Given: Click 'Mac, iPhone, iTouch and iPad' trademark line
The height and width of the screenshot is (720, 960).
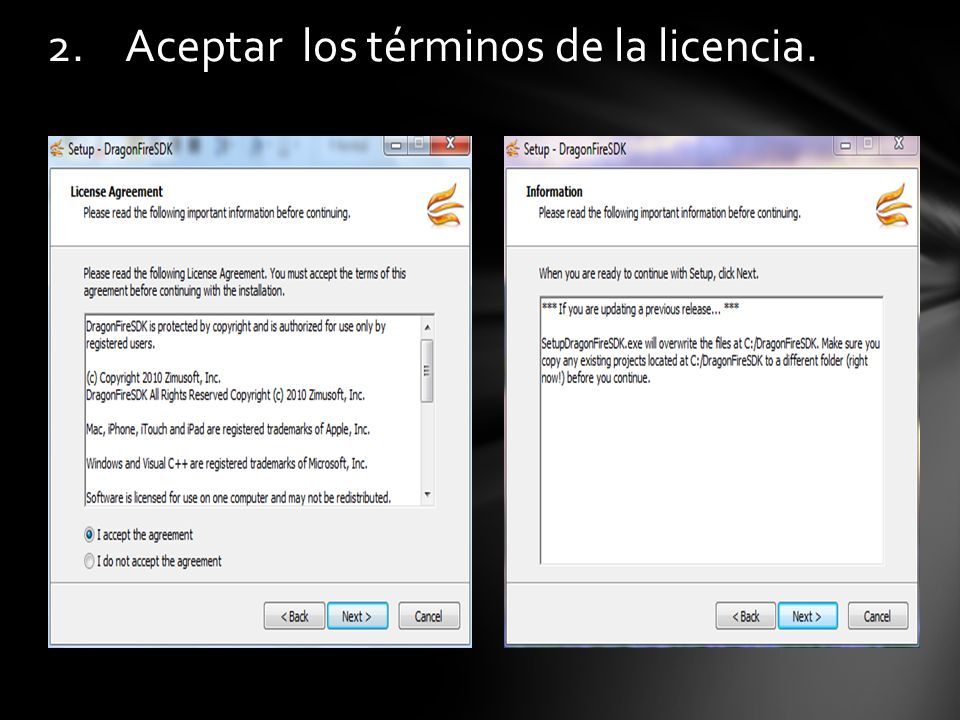Looking at the screenshot, I should click(x=228, y=429).
